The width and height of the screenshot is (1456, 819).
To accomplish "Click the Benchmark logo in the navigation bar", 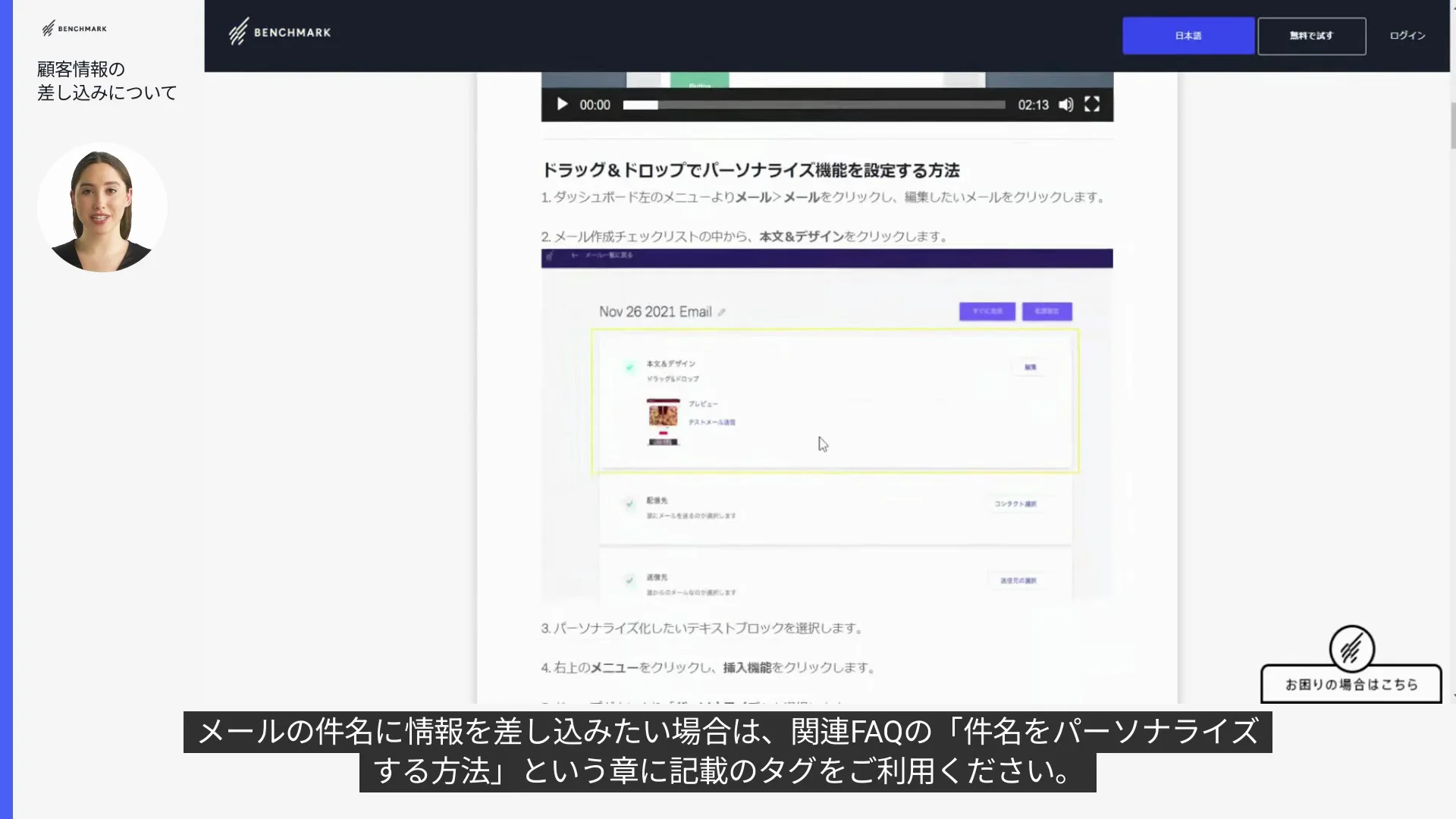I will 279,32.
